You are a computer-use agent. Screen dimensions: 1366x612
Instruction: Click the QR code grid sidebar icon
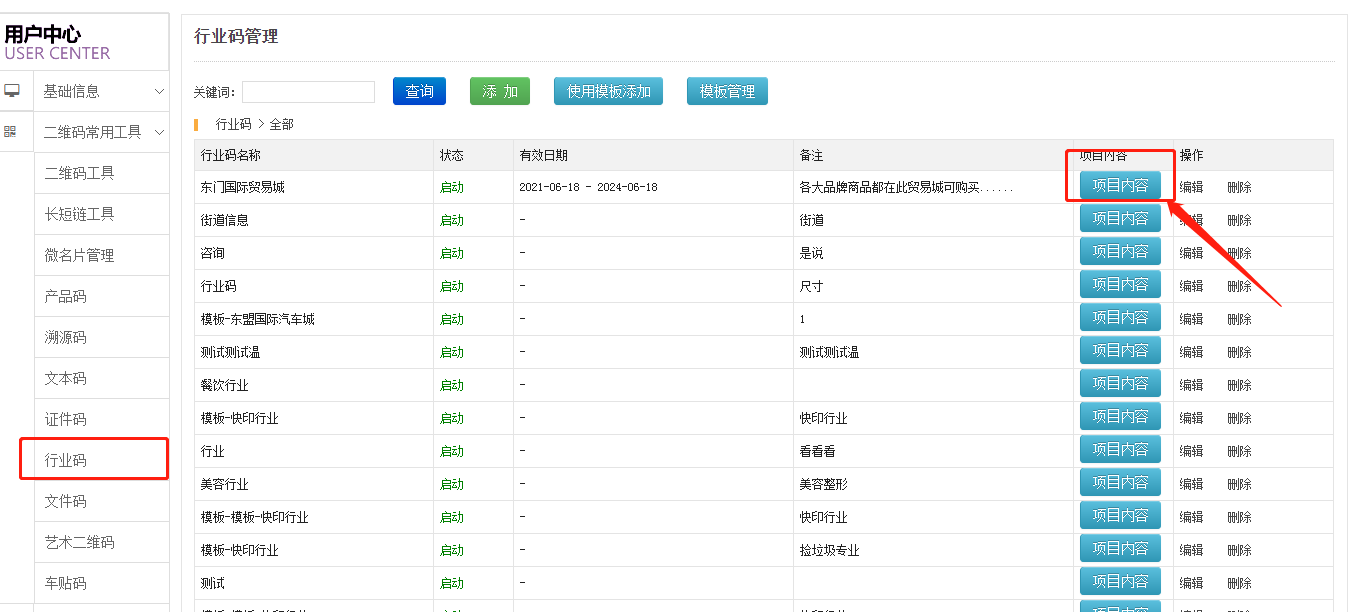point(11,131)
